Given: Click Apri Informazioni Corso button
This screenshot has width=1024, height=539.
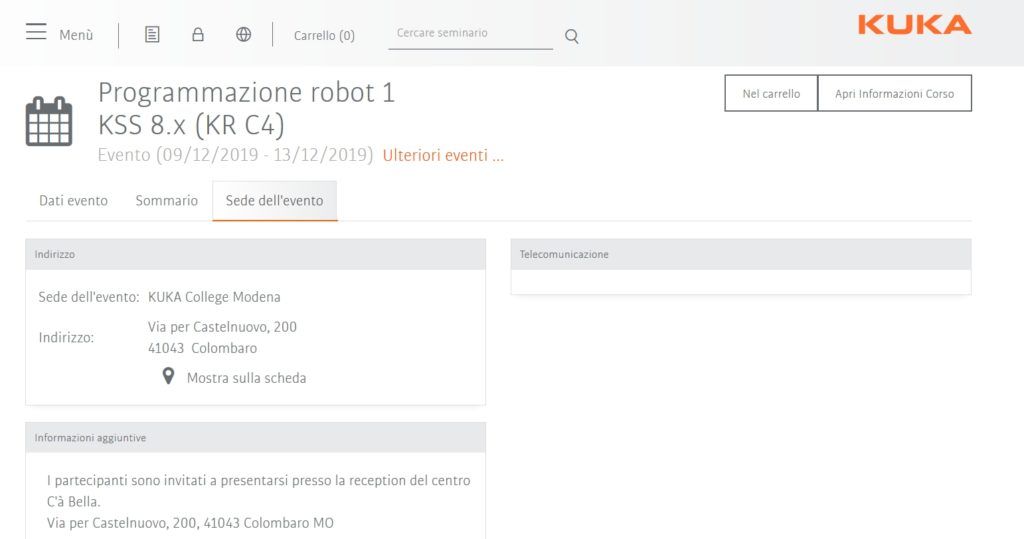Looking at the screenshot, I should pyautogui.click(x=894, y=93).
